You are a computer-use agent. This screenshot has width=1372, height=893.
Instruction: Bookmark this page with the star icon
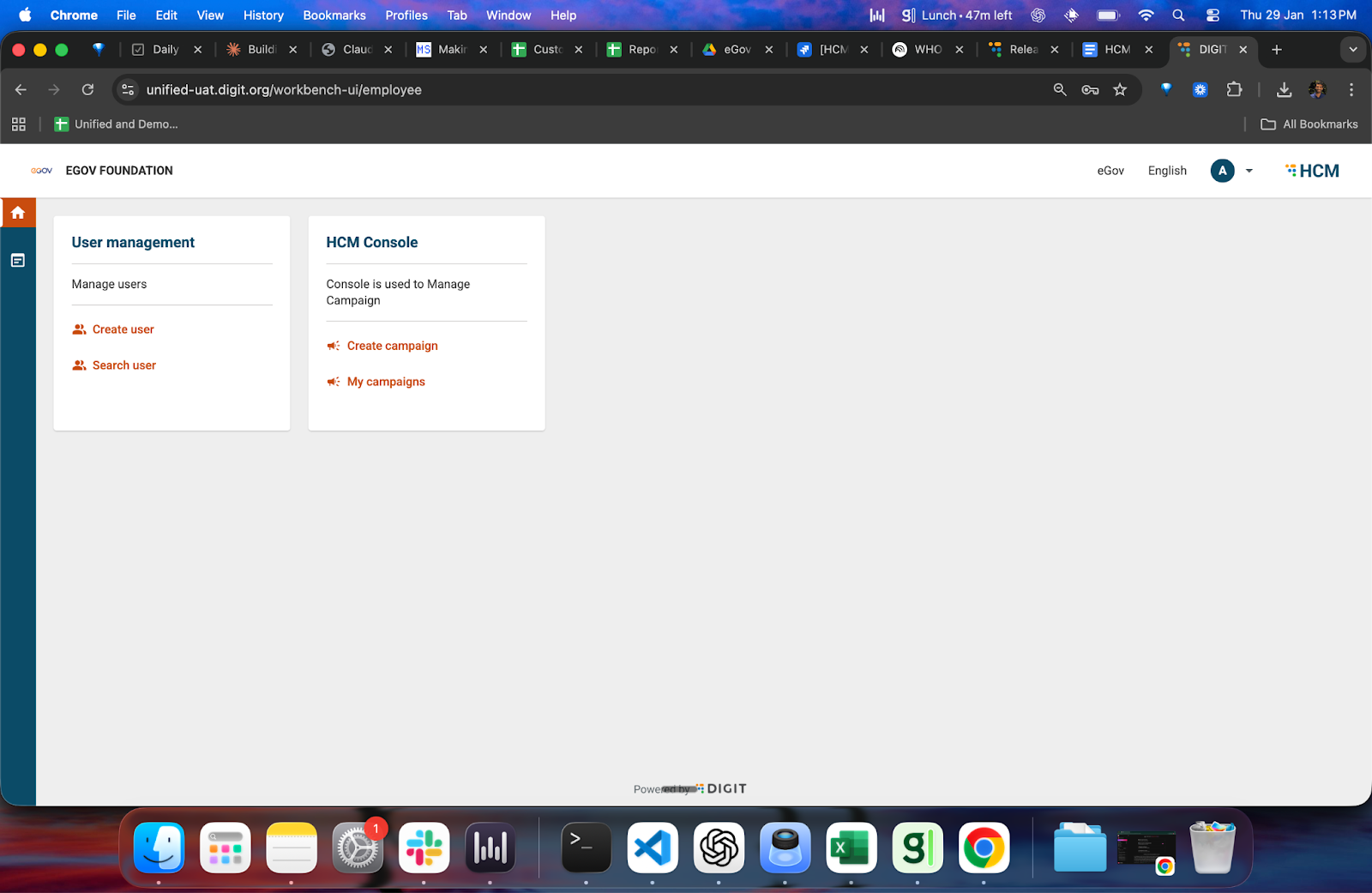(x=1120, y=90)
